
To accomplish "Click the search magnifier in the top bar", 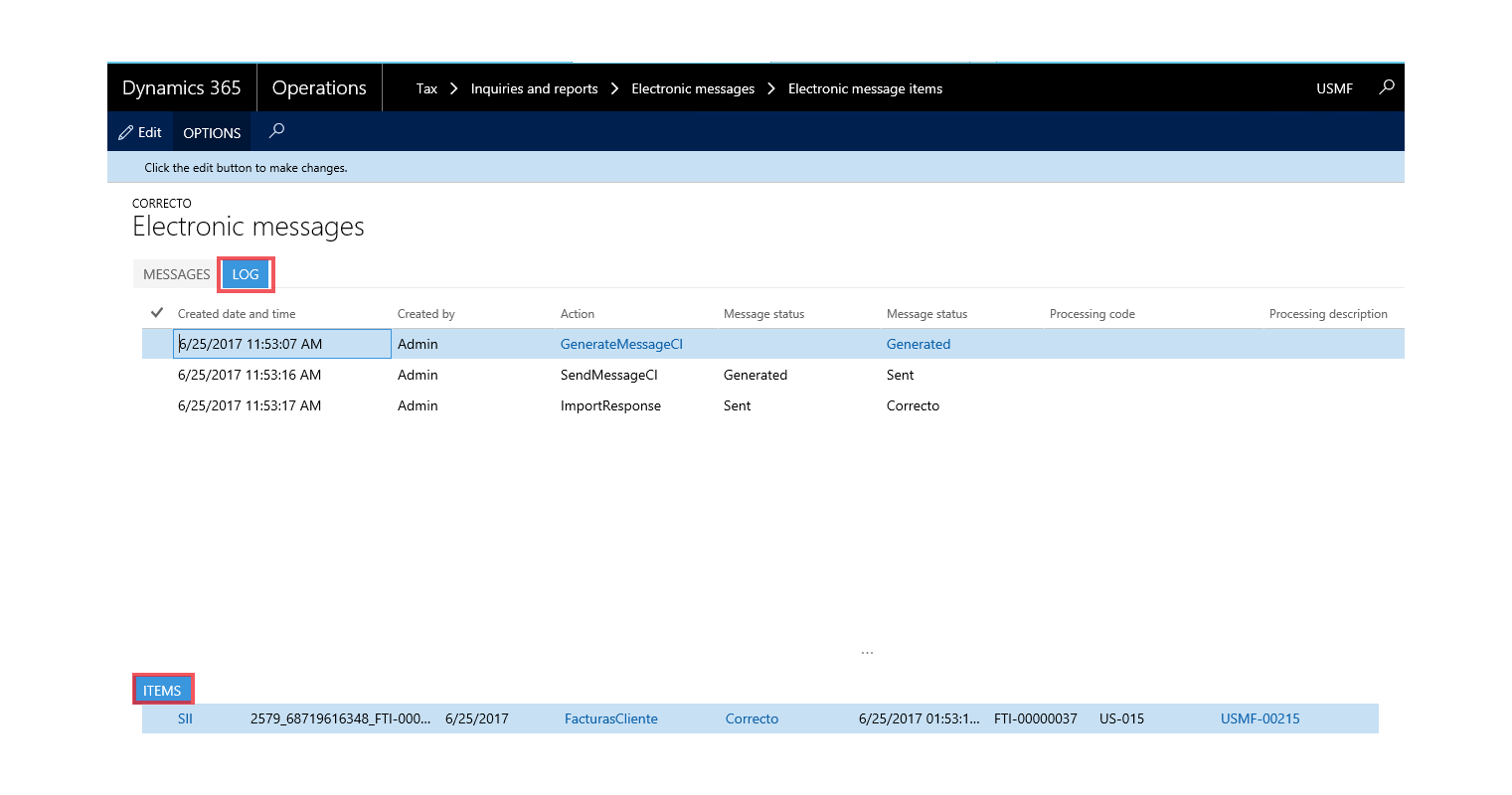I will (1386, 87).
